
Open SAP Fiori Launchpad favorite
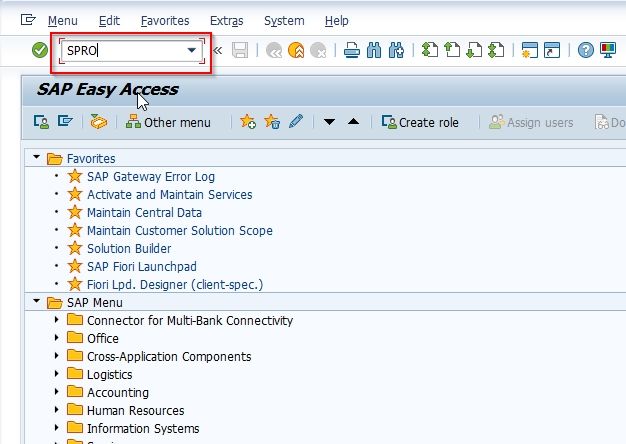tap(142, 266)
